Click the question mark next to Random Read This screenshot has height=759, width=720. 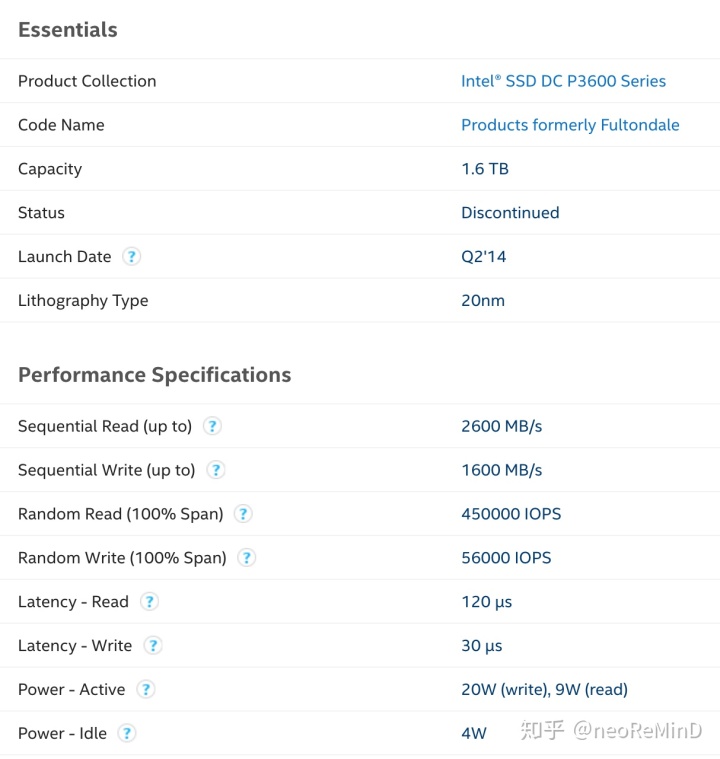[x=243, y=514]
